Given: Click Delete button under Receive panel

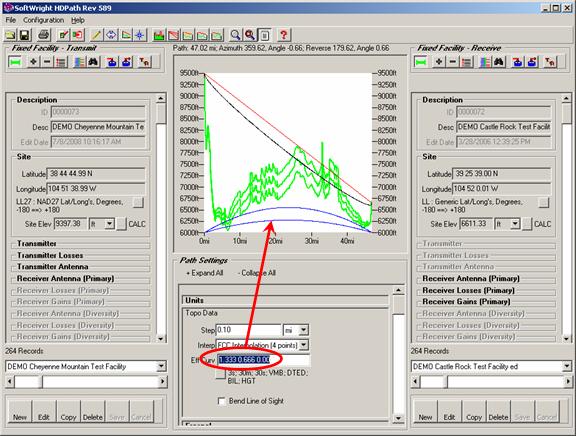Looking at the screenshot, I should 498,411.
